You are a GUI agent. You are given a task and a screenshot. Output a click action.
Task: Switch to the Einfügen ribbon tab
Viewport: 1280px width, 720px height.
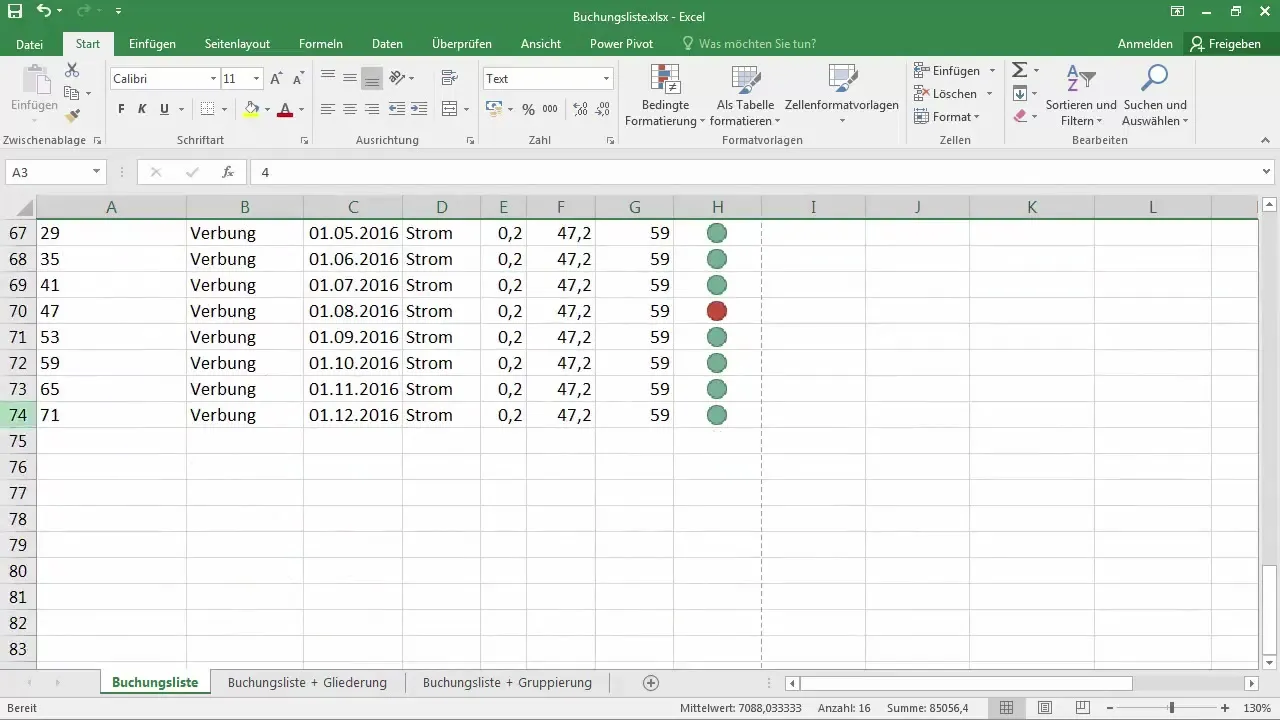(153, 44)
